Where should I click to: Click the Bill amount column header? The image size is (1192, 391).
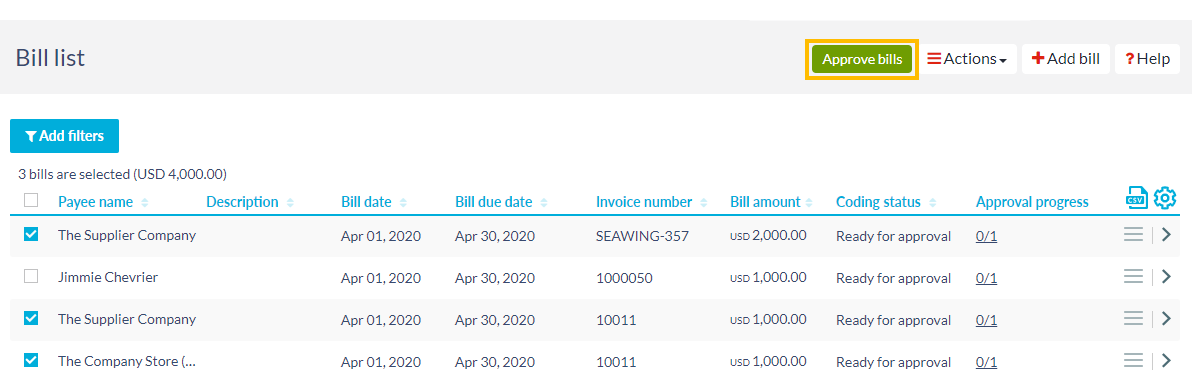click(765, 202)
